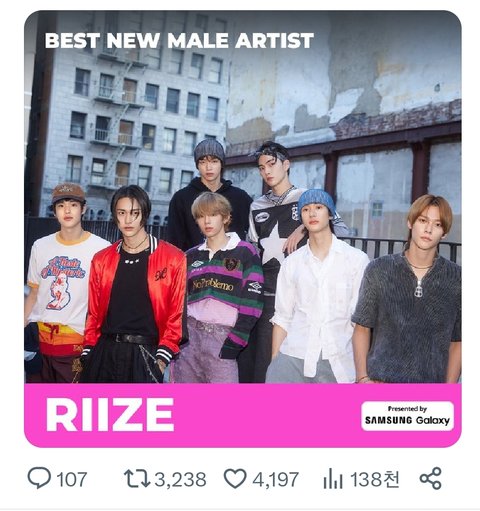Click the BEST NEW MALE ARTIST heading
The height and width of the screenshot is (511, 480).
[179, 40]
